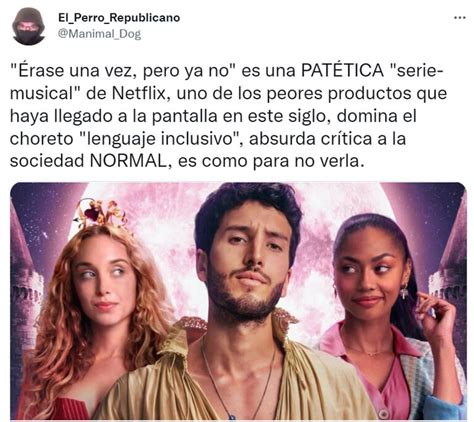
Task: Click the @Manimal_Dog handle
Action: pos(99,34)
